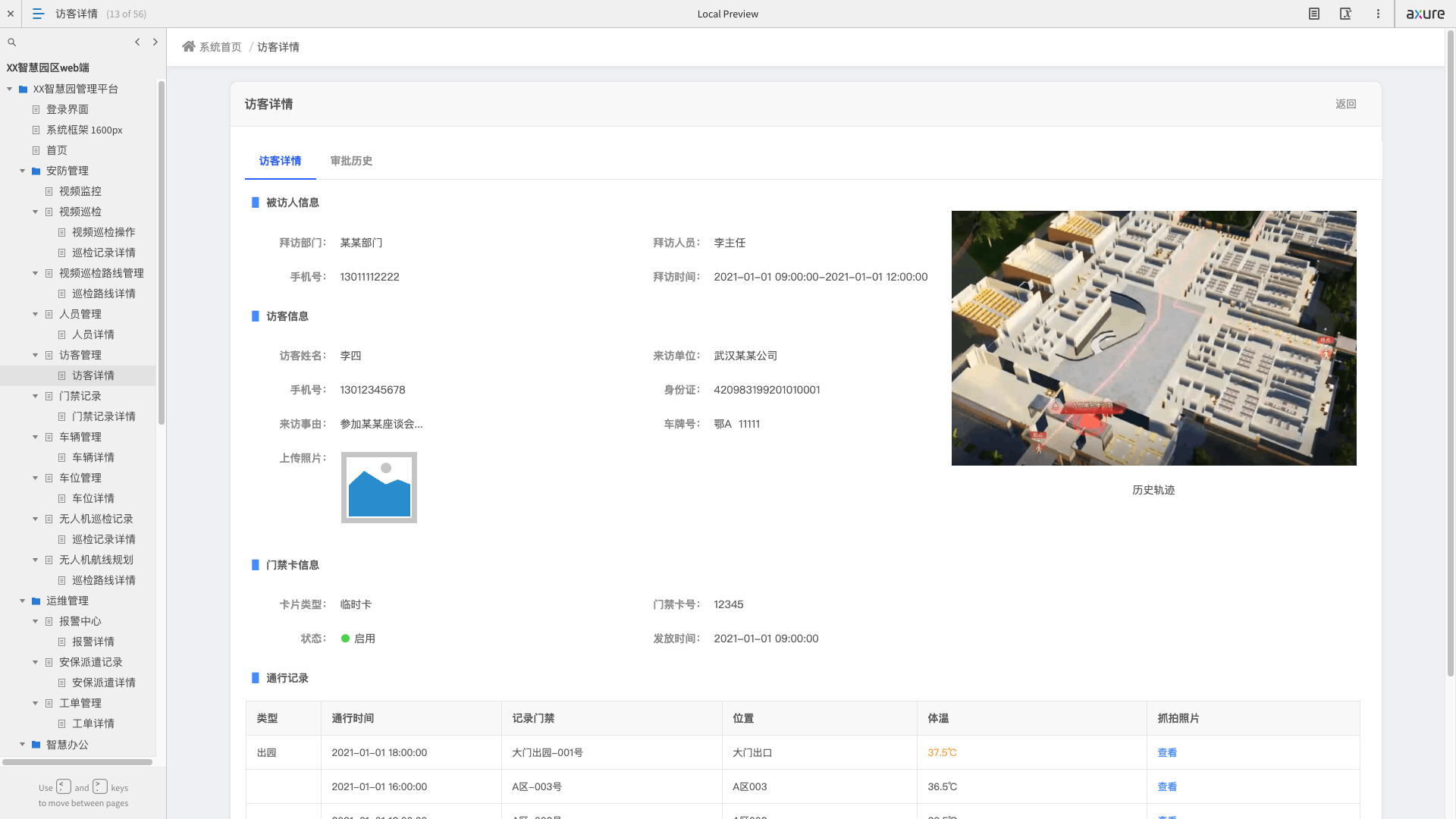Click the 返回 button

click(1346, 104)
